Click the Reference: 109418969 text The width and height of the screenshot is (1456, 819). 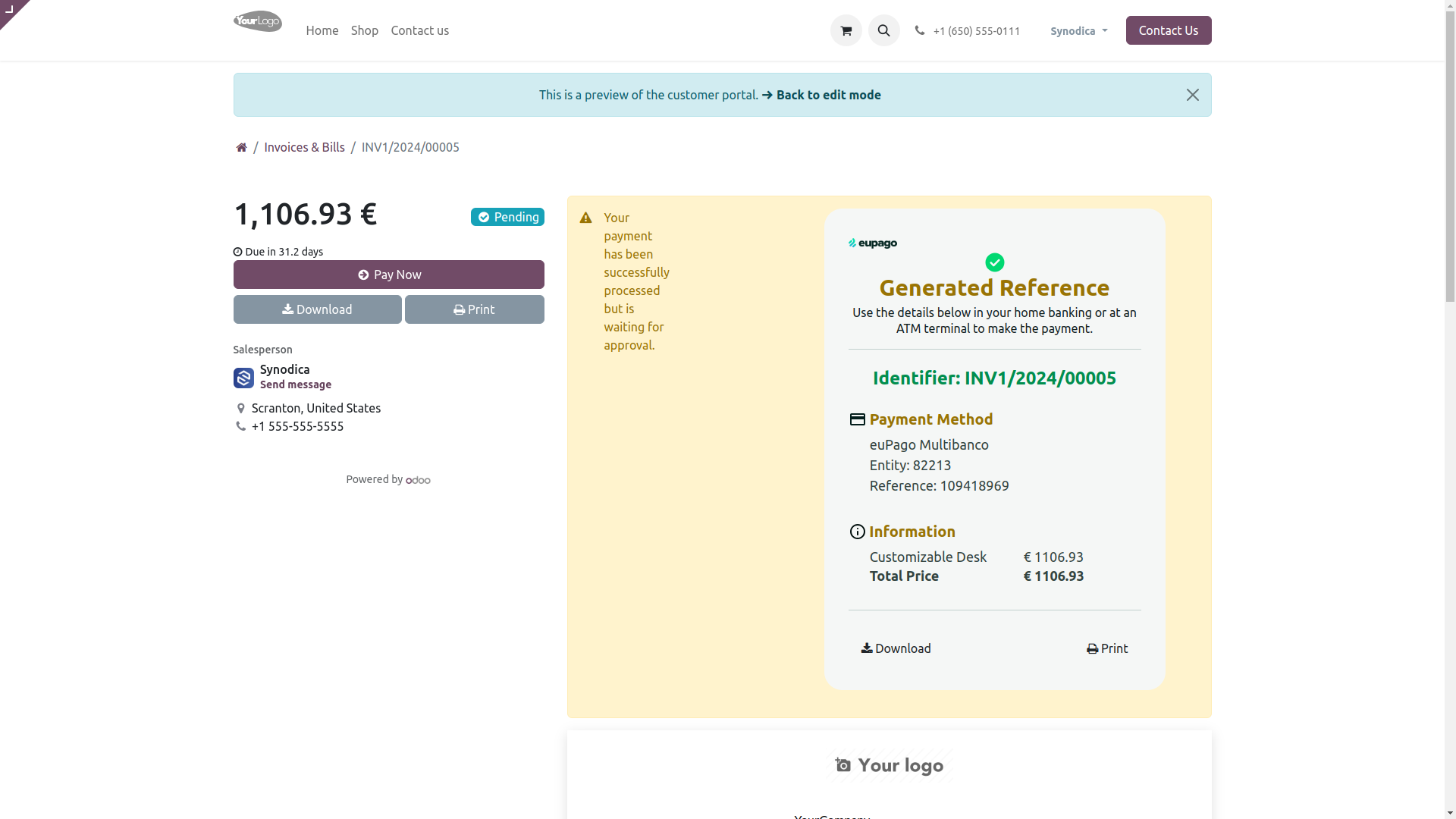(x=939, y=485)
